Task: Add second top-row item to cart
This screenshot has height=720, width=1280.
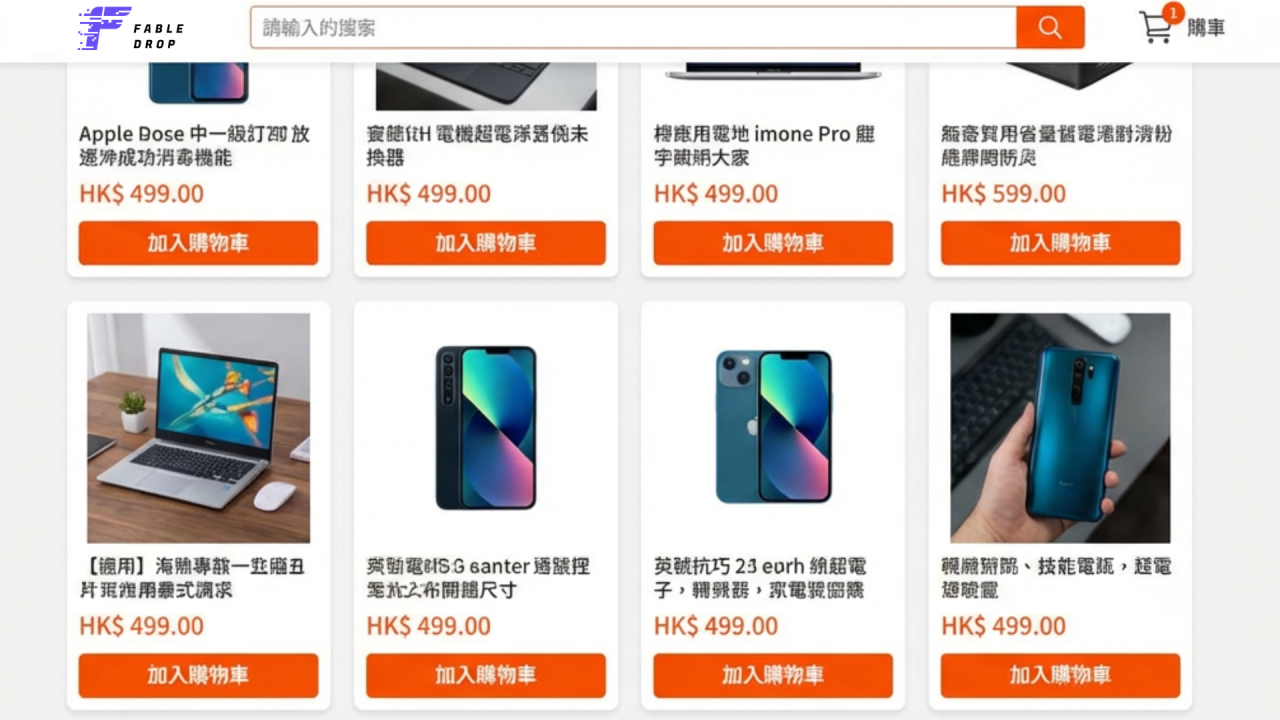Action: coord(486,243)
